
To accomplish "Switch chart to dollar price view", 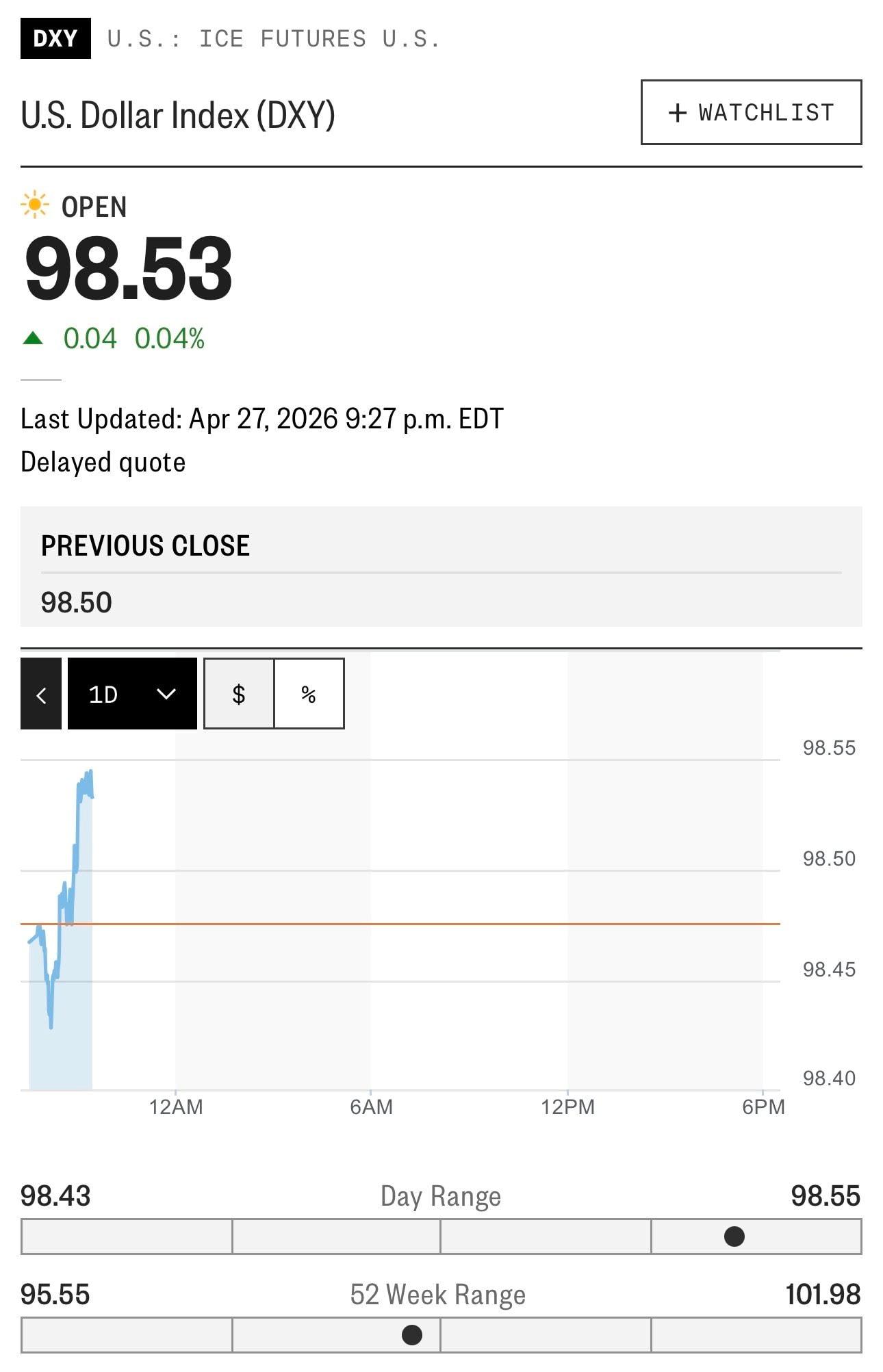I will [x=239, y=694].
